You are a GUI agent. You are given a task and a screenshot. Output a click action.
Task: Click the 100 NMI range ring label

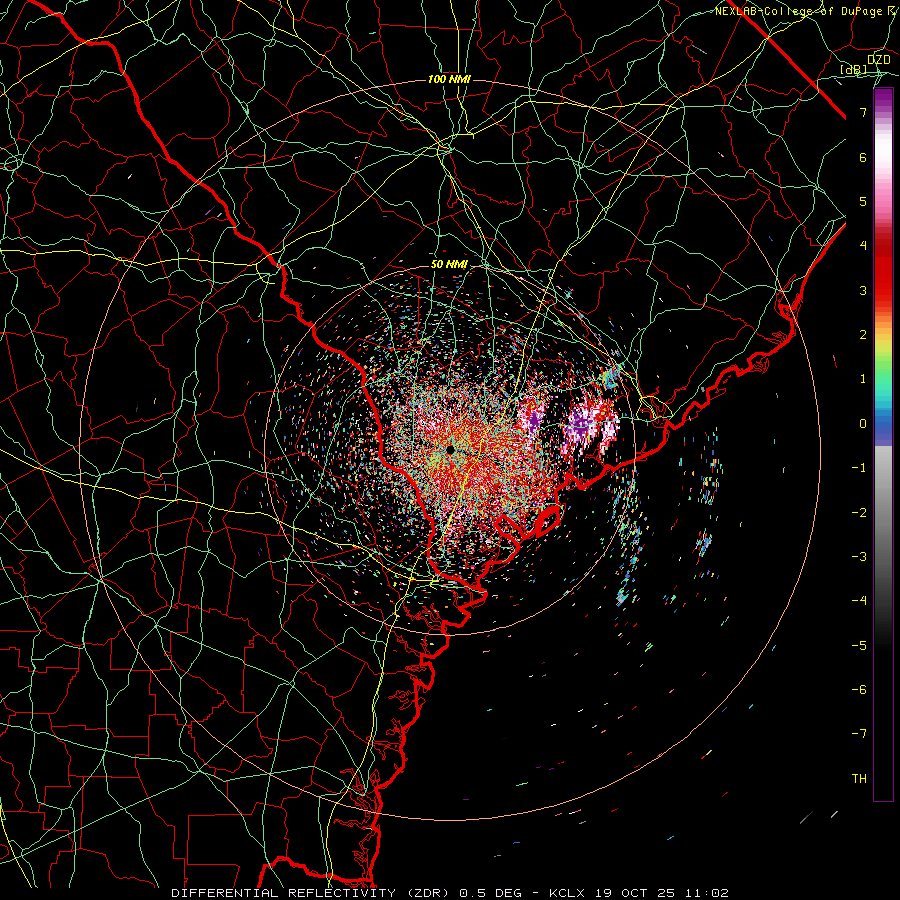coord(449,79)
